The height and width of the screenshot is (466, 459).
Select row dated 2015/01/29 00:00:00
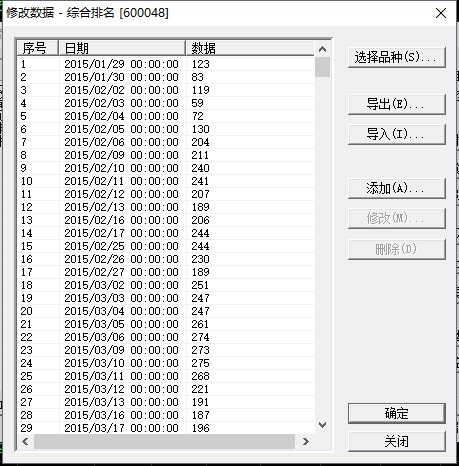pyautogui.click(x=166, y=64)
